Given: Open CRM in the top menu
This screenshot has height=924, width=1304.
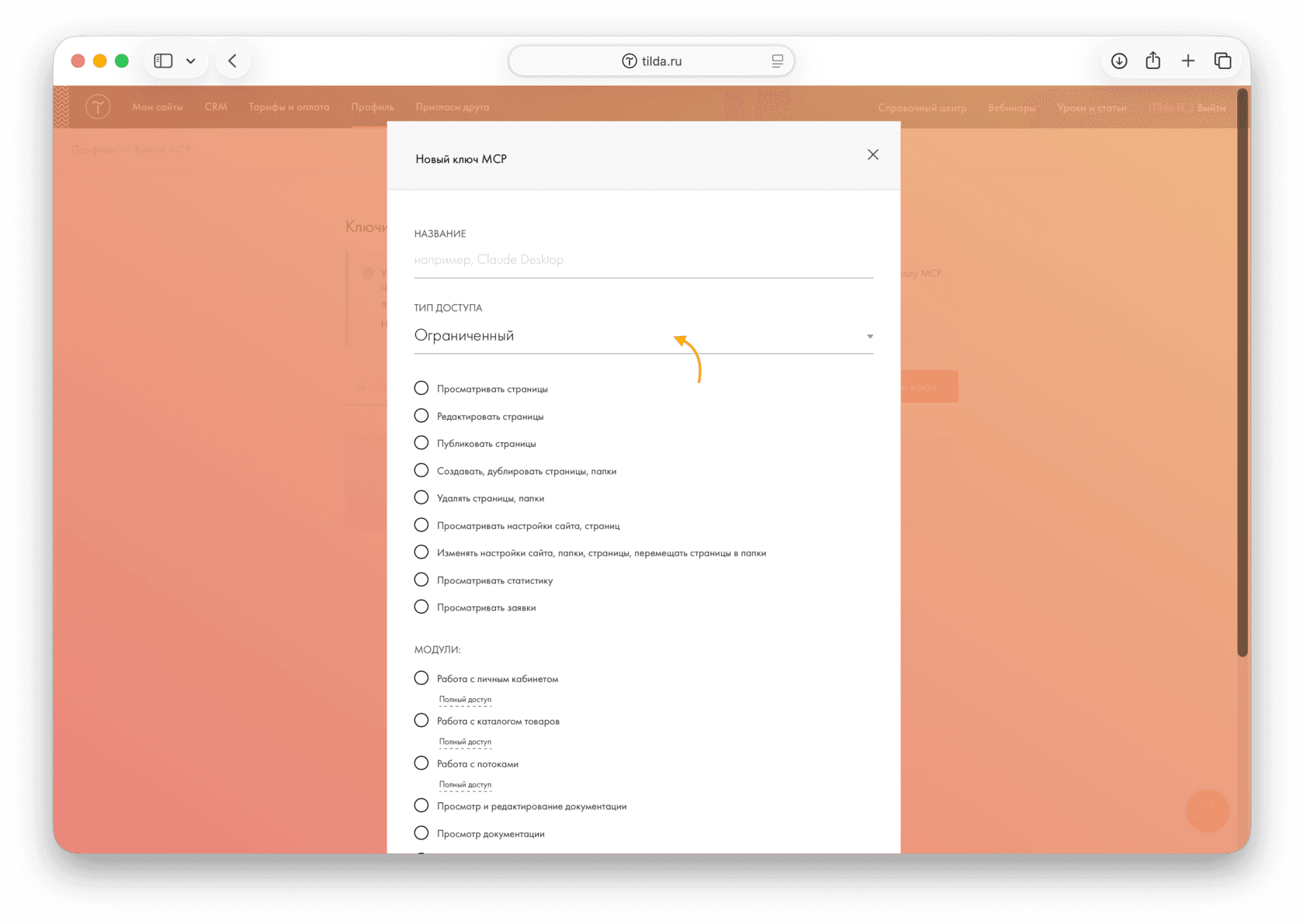Looking at the screenshot, I should click(216, 107).
